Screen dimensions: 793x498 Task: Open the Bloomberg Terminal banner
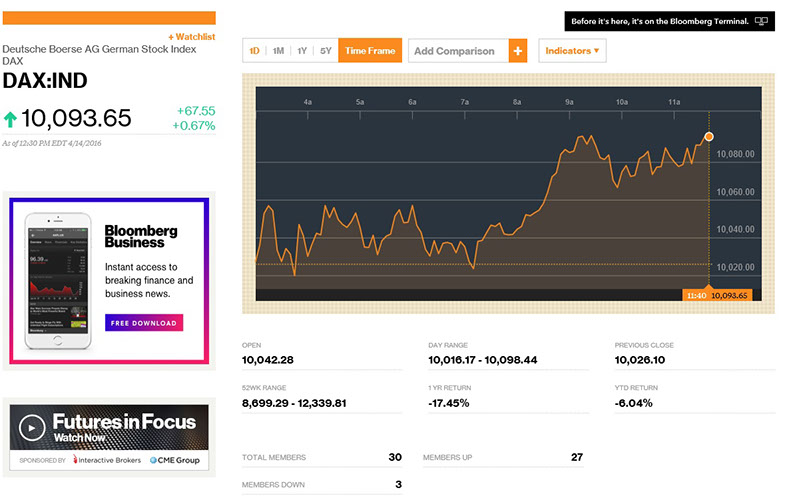click(669, 21)
